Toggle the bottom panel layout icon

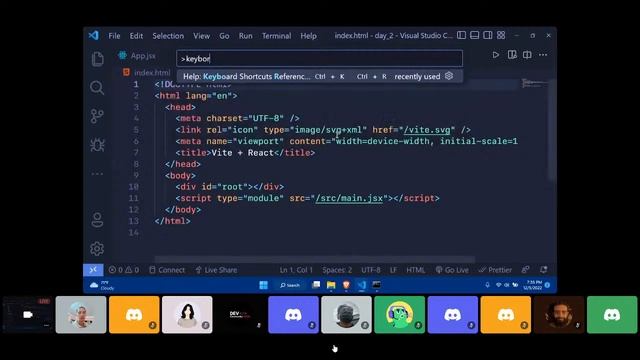pyautogui.click(x=474, y=36)
